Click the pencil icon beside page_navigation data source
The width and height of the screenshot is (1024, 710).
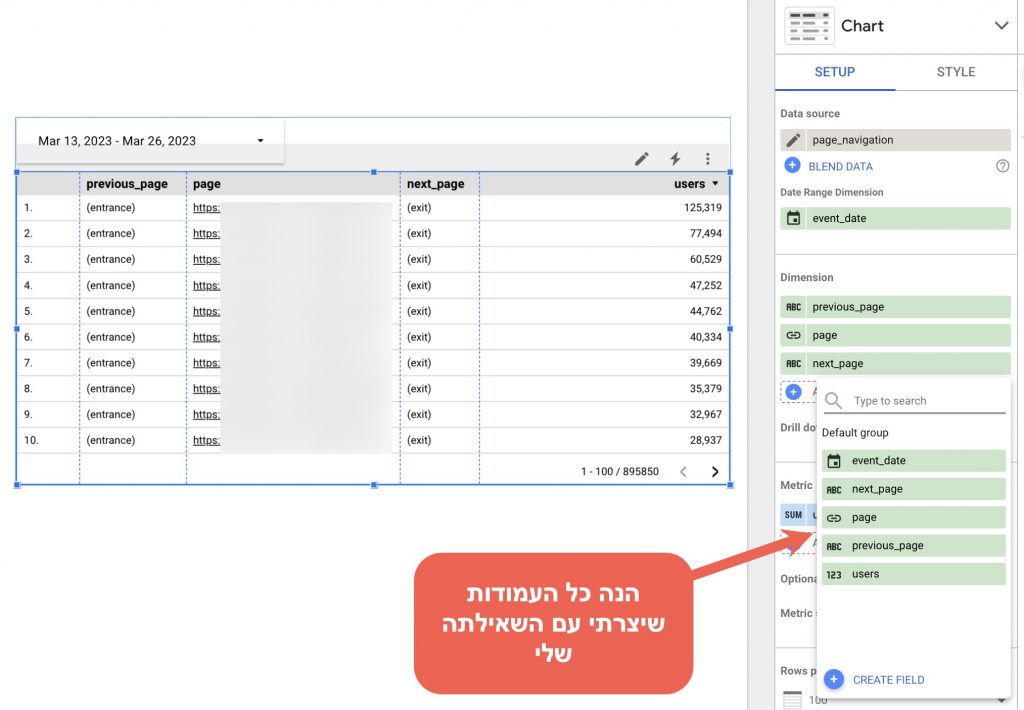[793, 140]
